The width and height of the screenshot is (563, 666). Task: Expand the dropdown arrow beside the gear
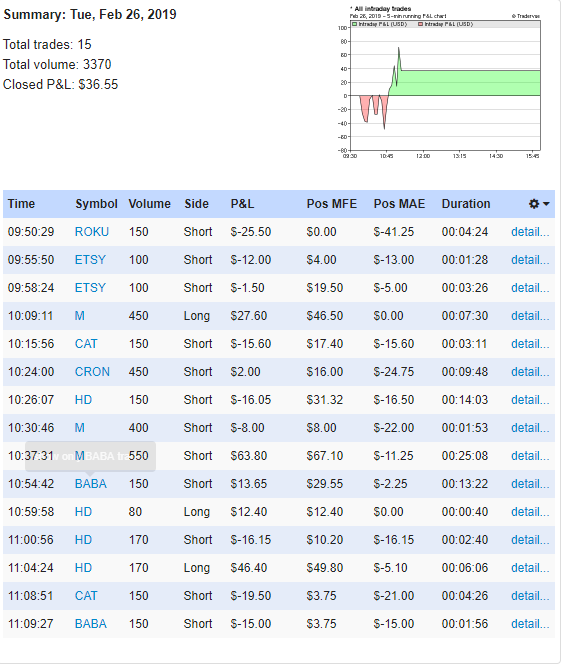click(x=546, y=204)
